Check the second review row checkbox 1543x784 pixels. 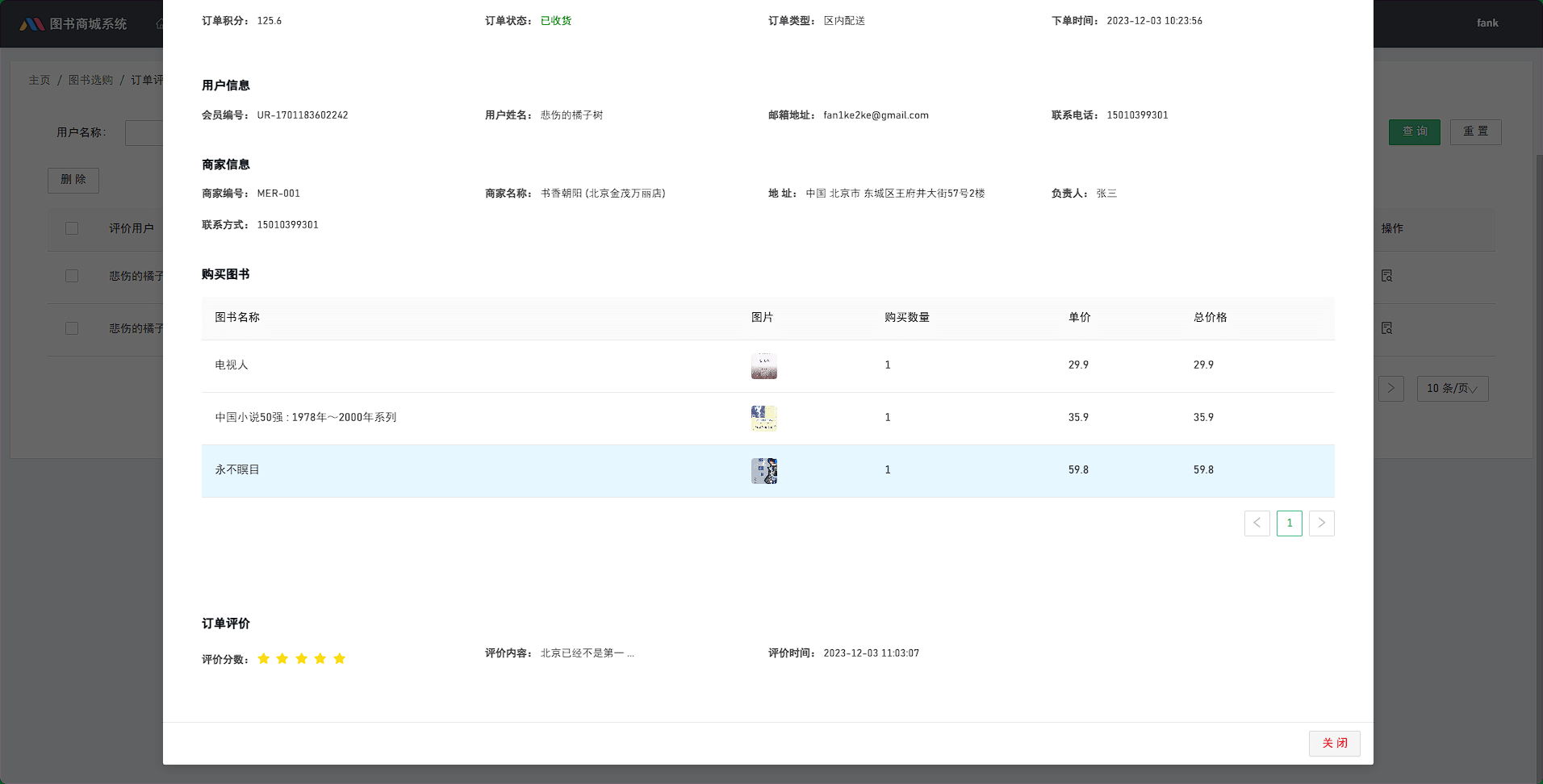click(x=72, y=327)
